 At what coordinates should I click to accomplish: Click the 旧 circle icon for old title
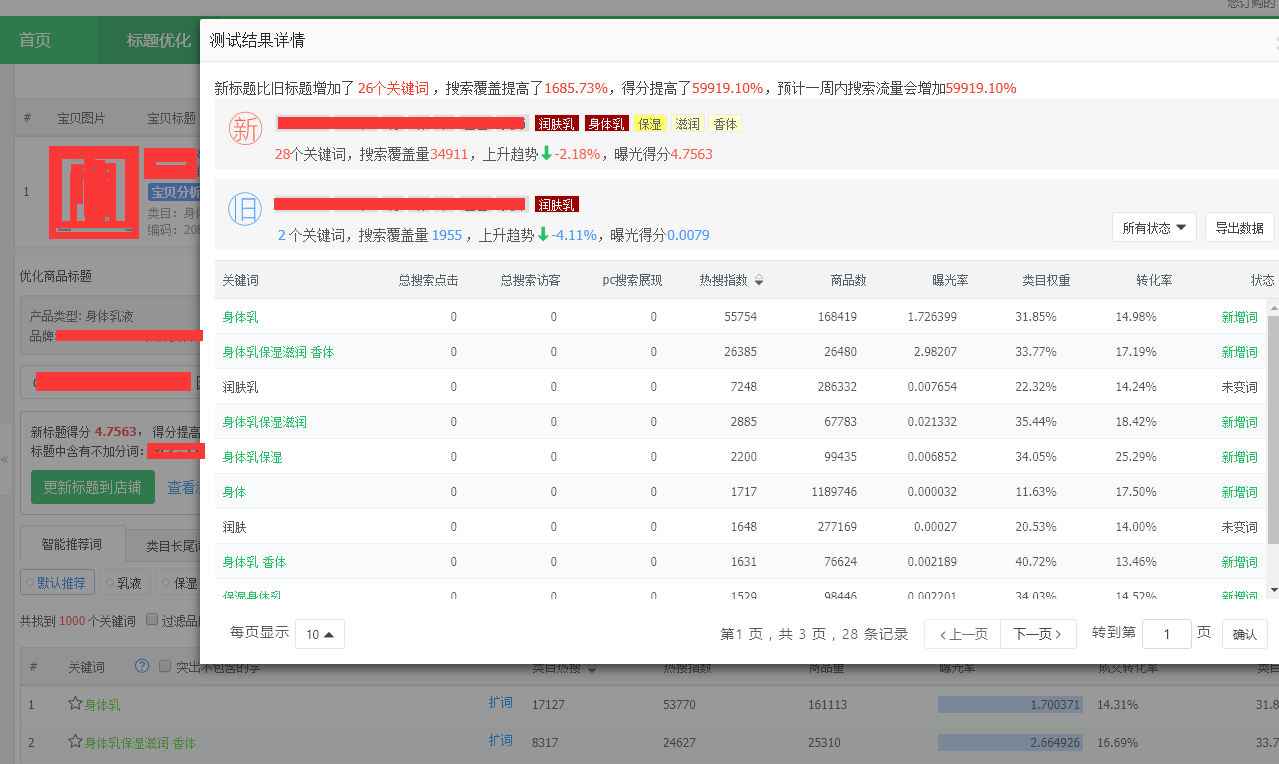coord(245,209)
